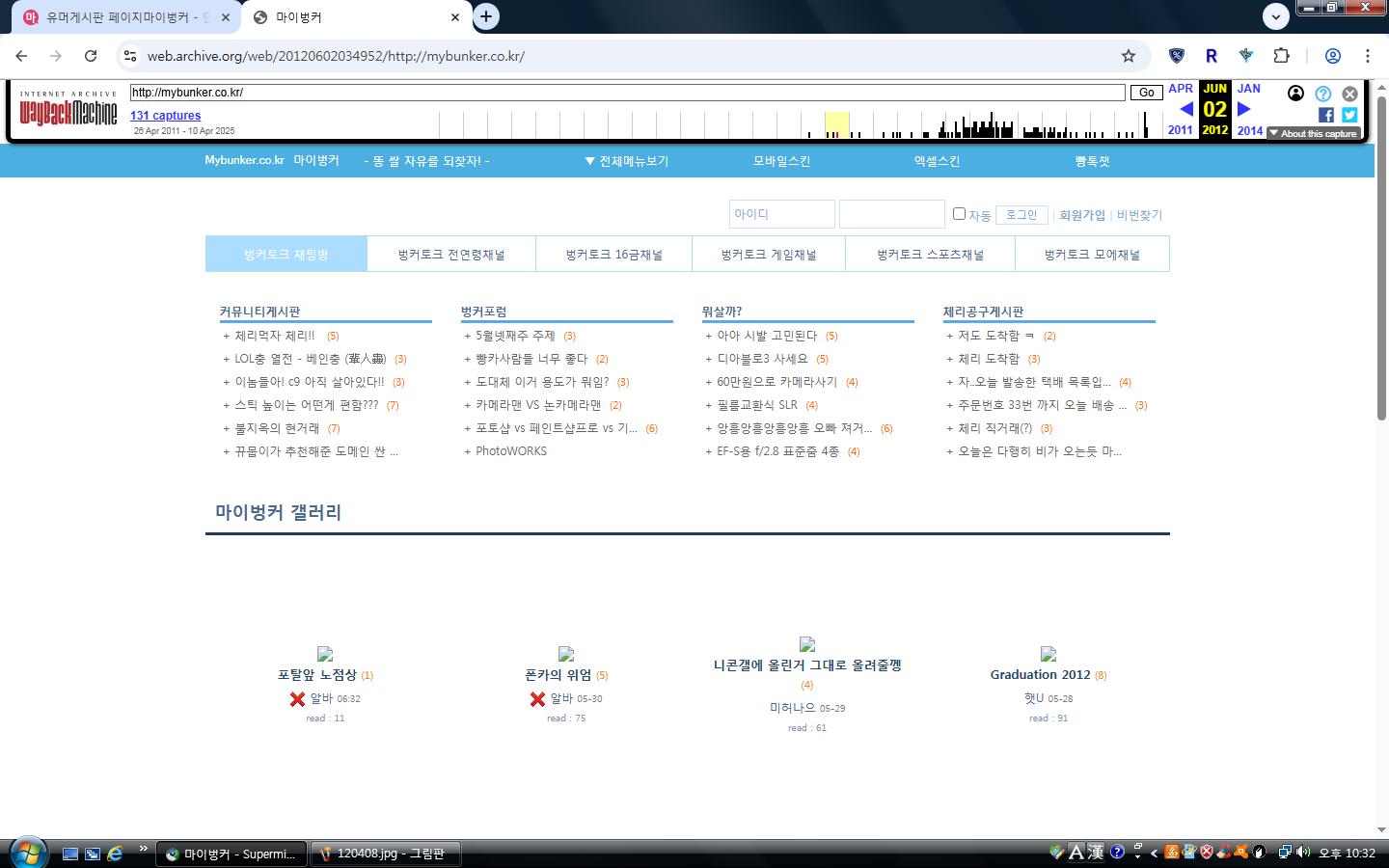The image size is (1389, 868).
Task: Open the Windows Start menu orb
Action: point(27,853)
